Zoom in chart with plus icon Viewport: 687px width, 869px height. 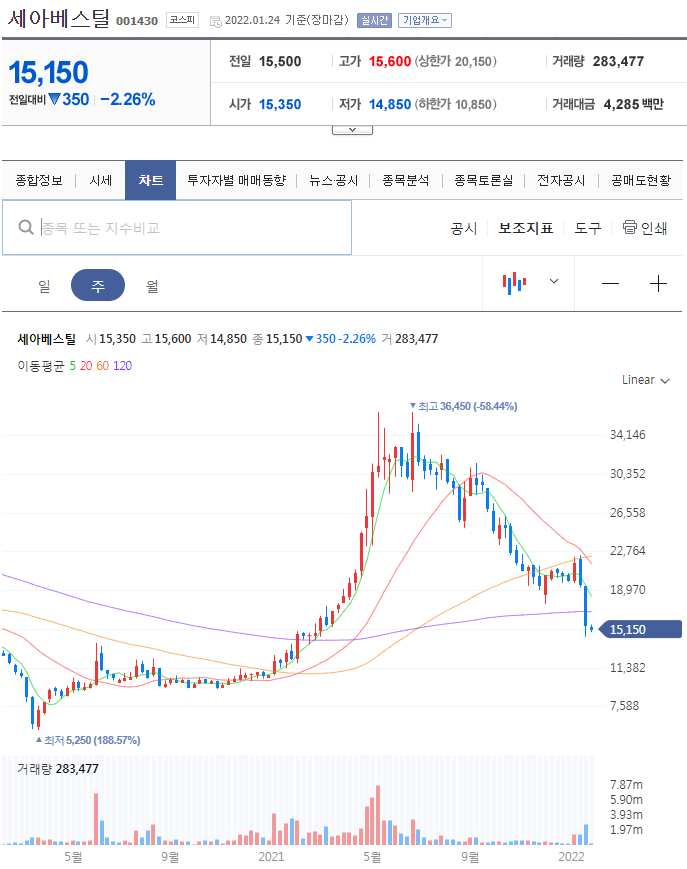click(x=658, y=284)
